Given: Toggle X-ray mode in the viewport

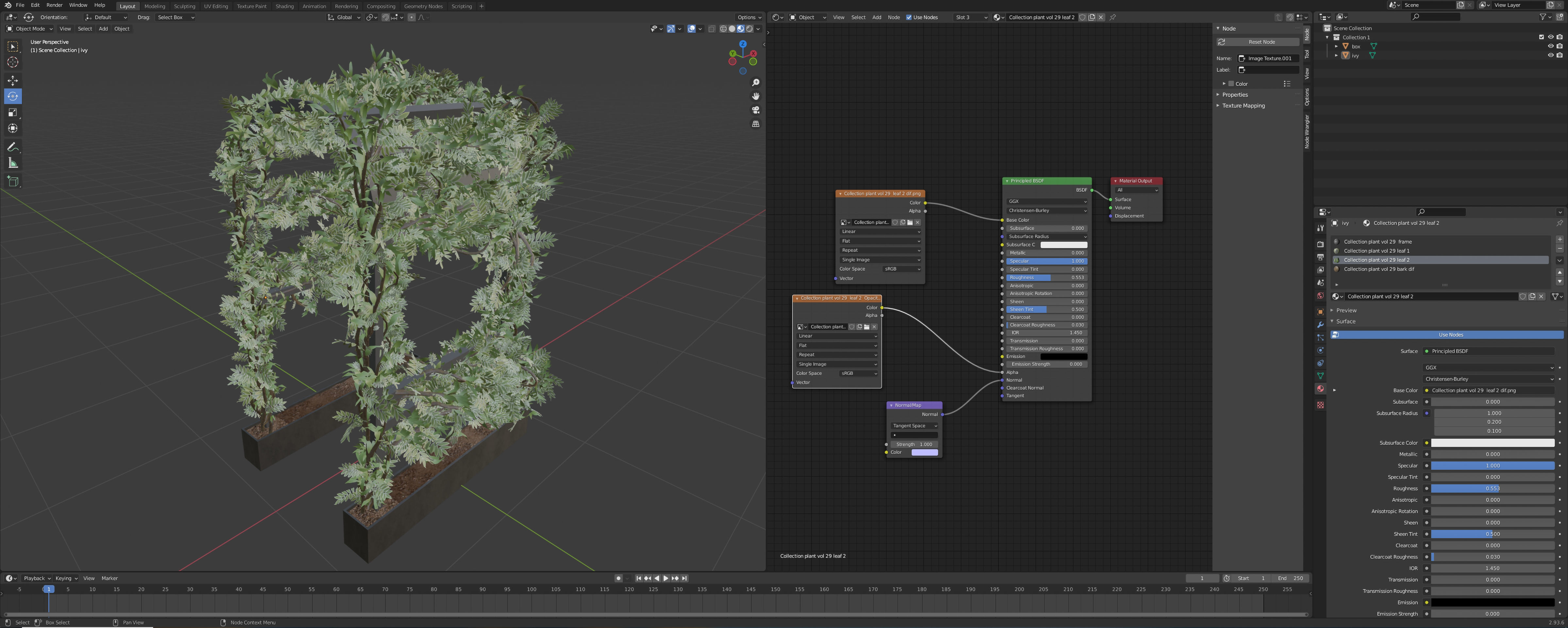Looking at the screenshot, I should coord(712,29).
